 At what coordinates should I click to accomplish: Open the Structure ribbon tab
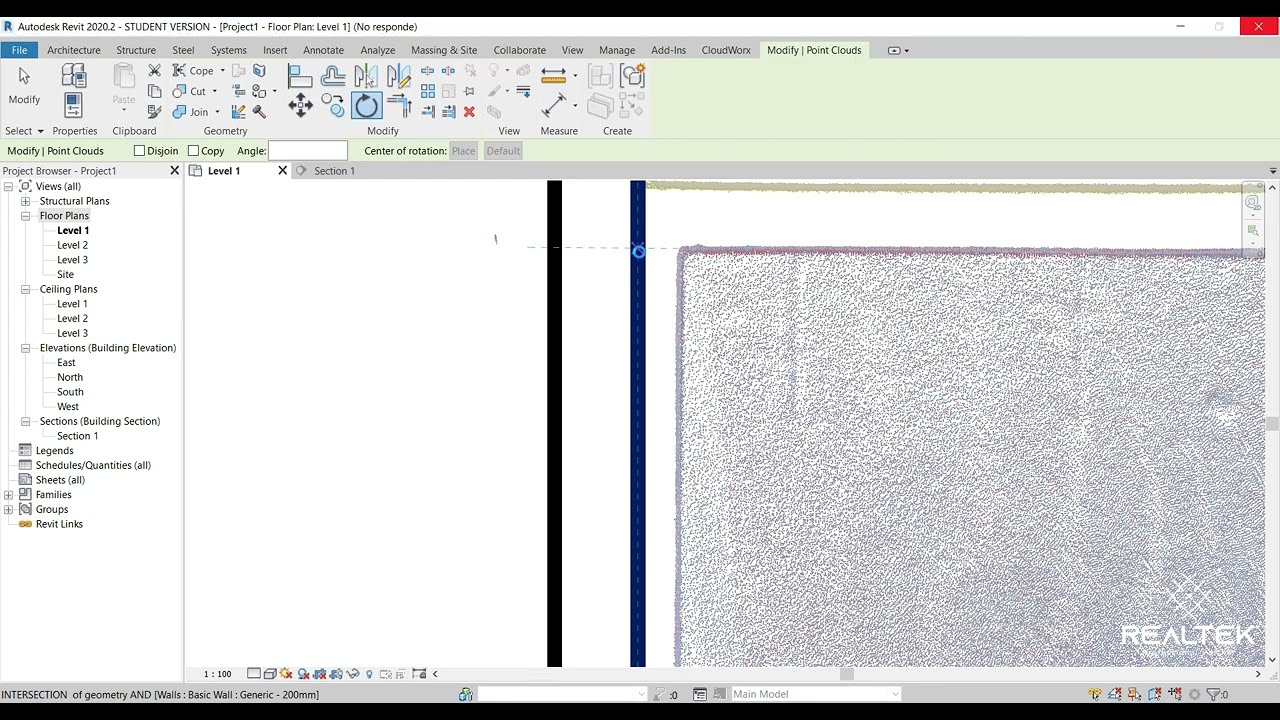click(136, 50)
